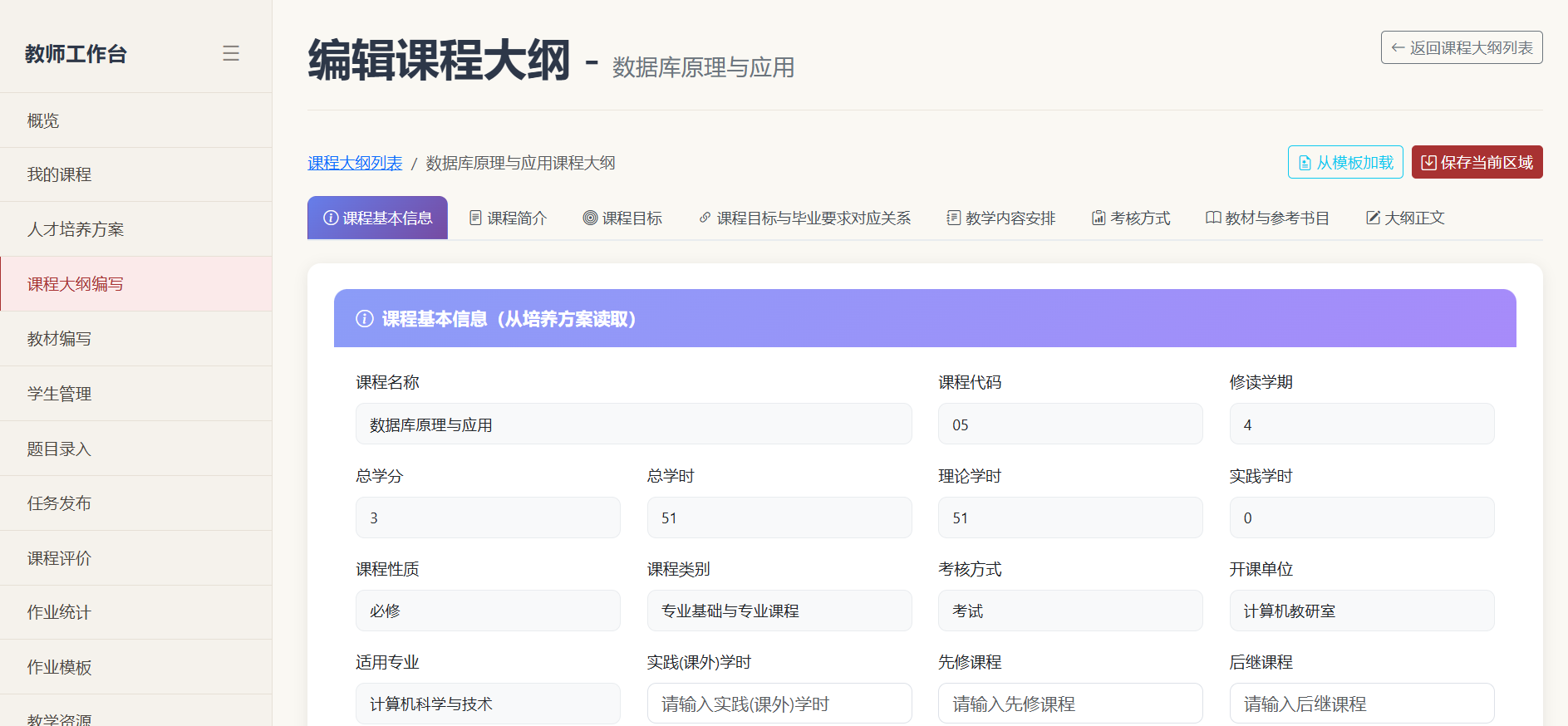Follow the 课程大纲列表 breadcrumb link

pos(355,163)
